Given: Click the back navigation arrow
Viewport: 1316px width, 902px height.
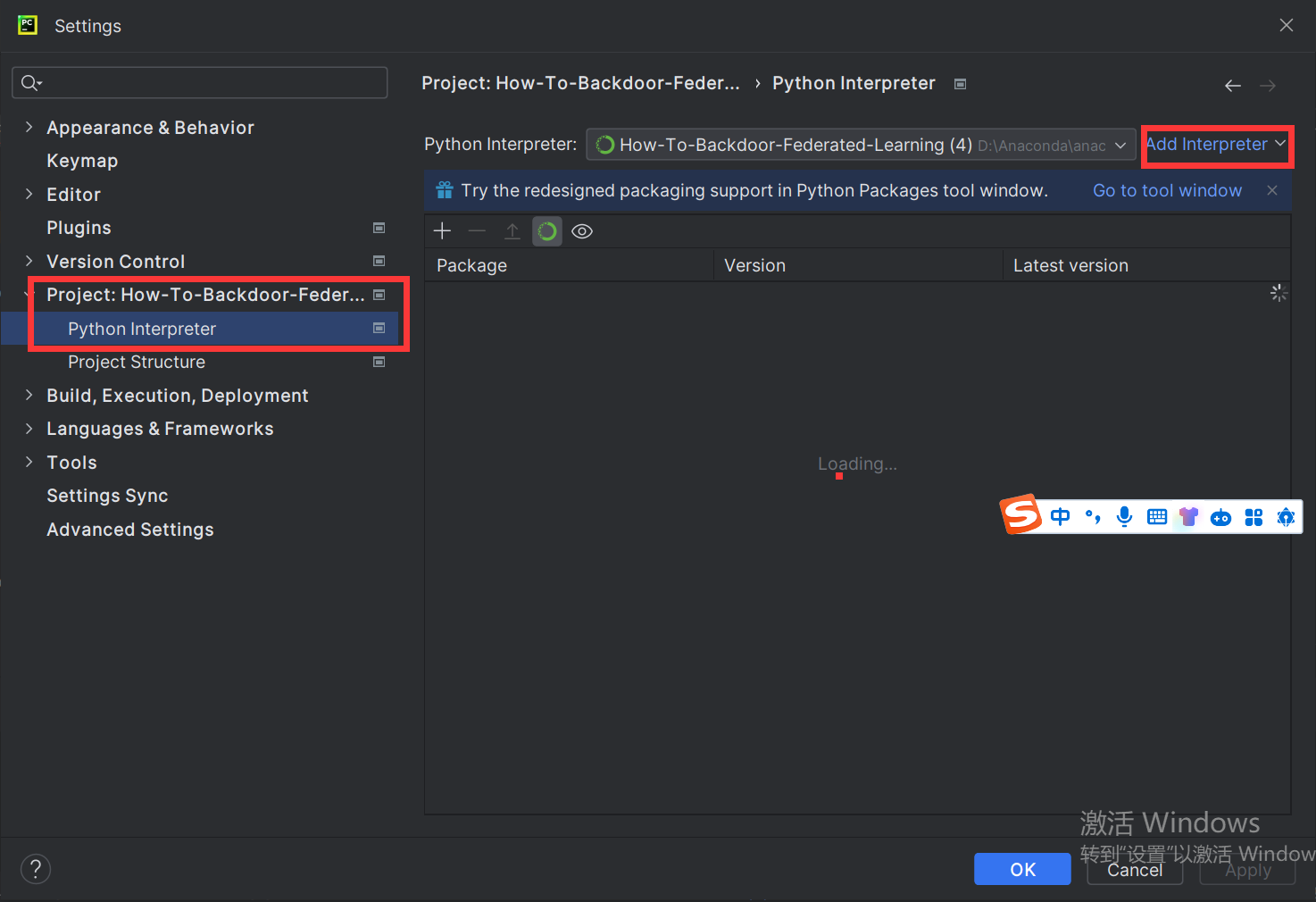Looking at the screenshot, I should click(x=1233, y=86).
